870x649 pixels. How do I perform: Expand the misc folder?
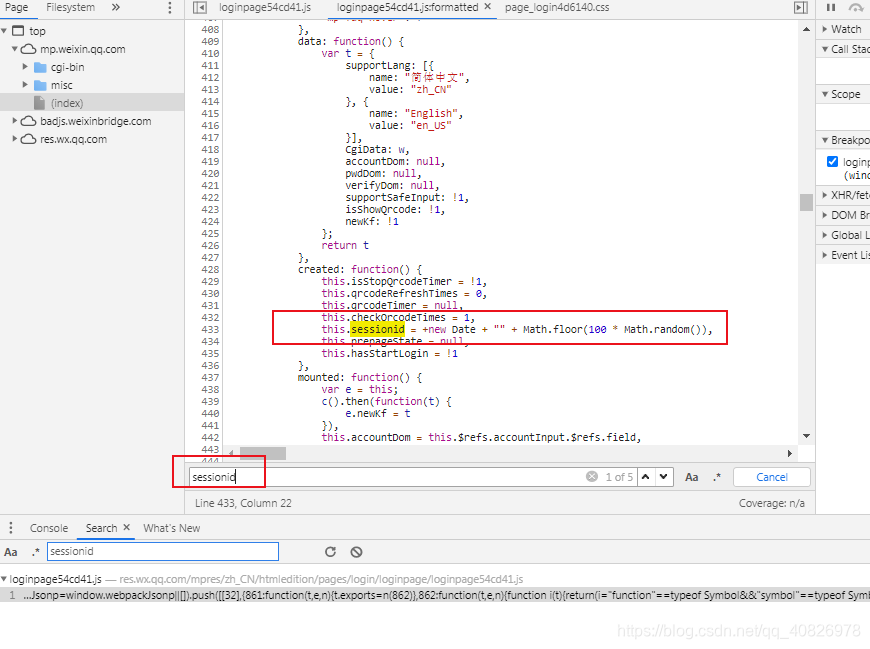[x=25, y=85]
